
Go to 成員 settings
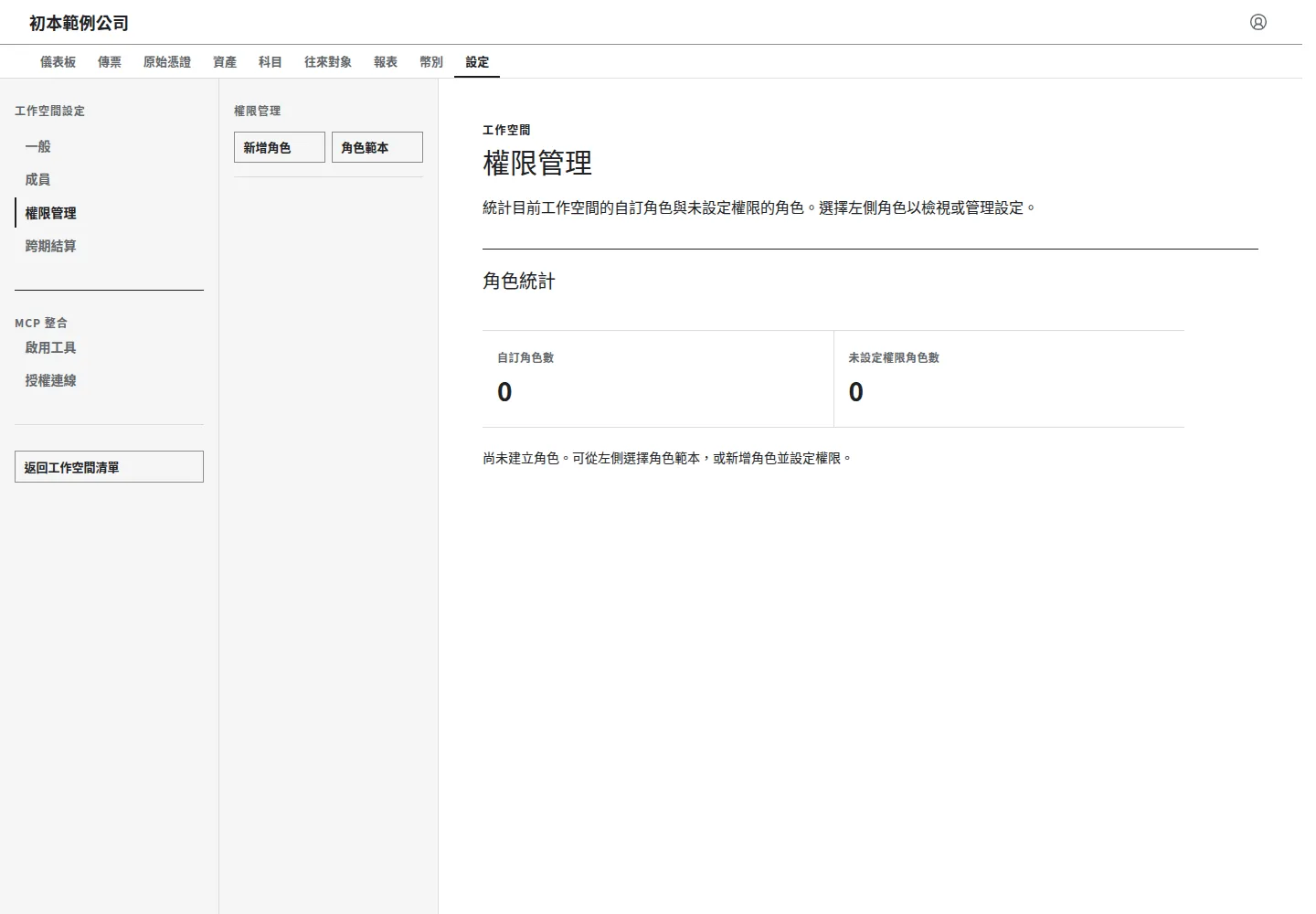point(109,180)
